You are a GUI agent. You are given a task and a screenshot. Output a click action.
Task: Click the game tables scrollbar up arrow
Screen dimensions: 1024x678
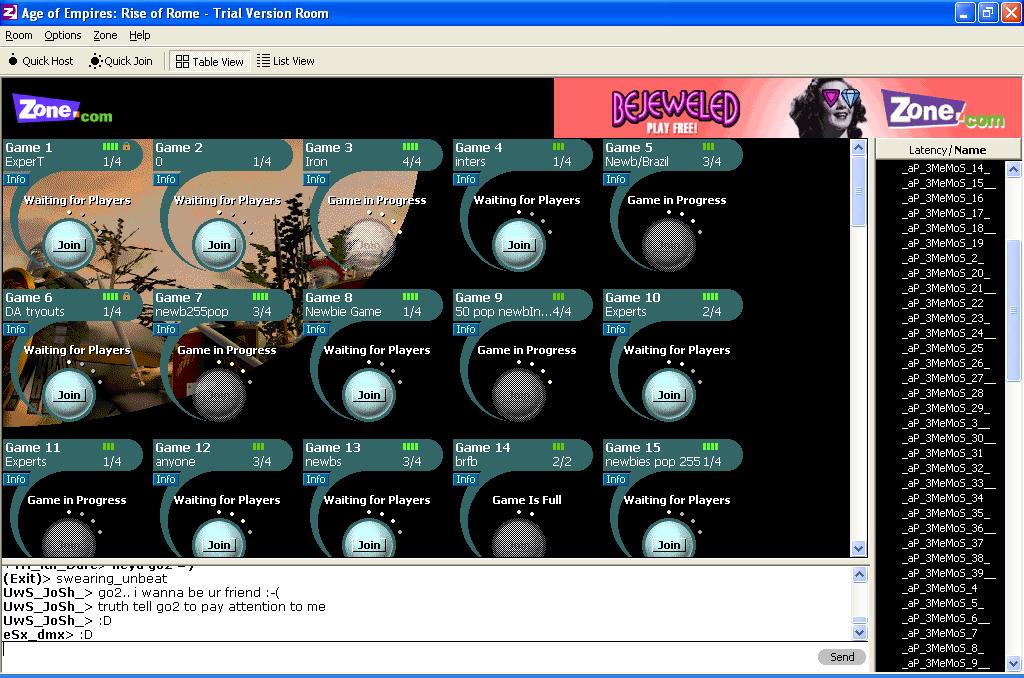859,148
